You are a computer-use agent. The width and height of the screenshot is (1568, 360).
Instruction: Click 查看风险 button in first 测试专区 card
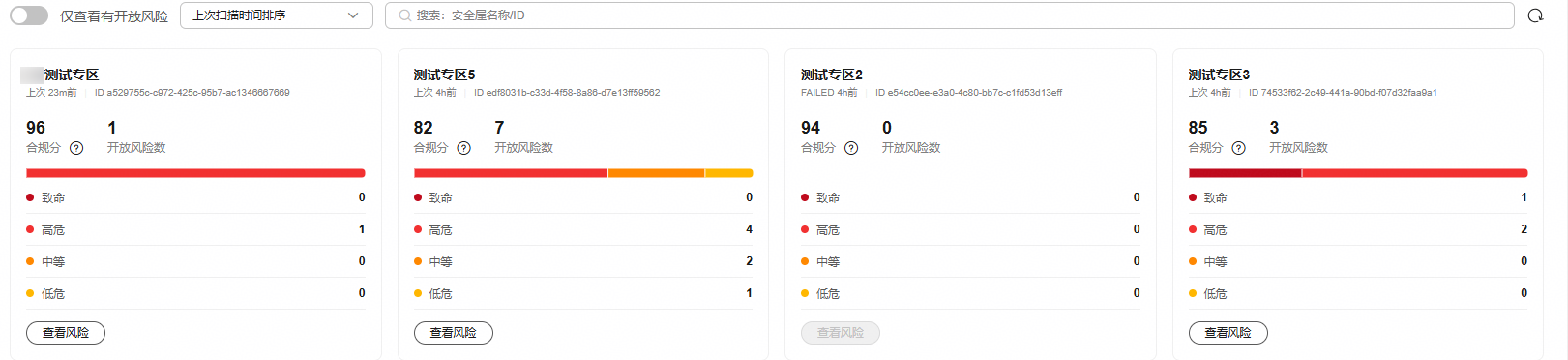coord(66,333)
